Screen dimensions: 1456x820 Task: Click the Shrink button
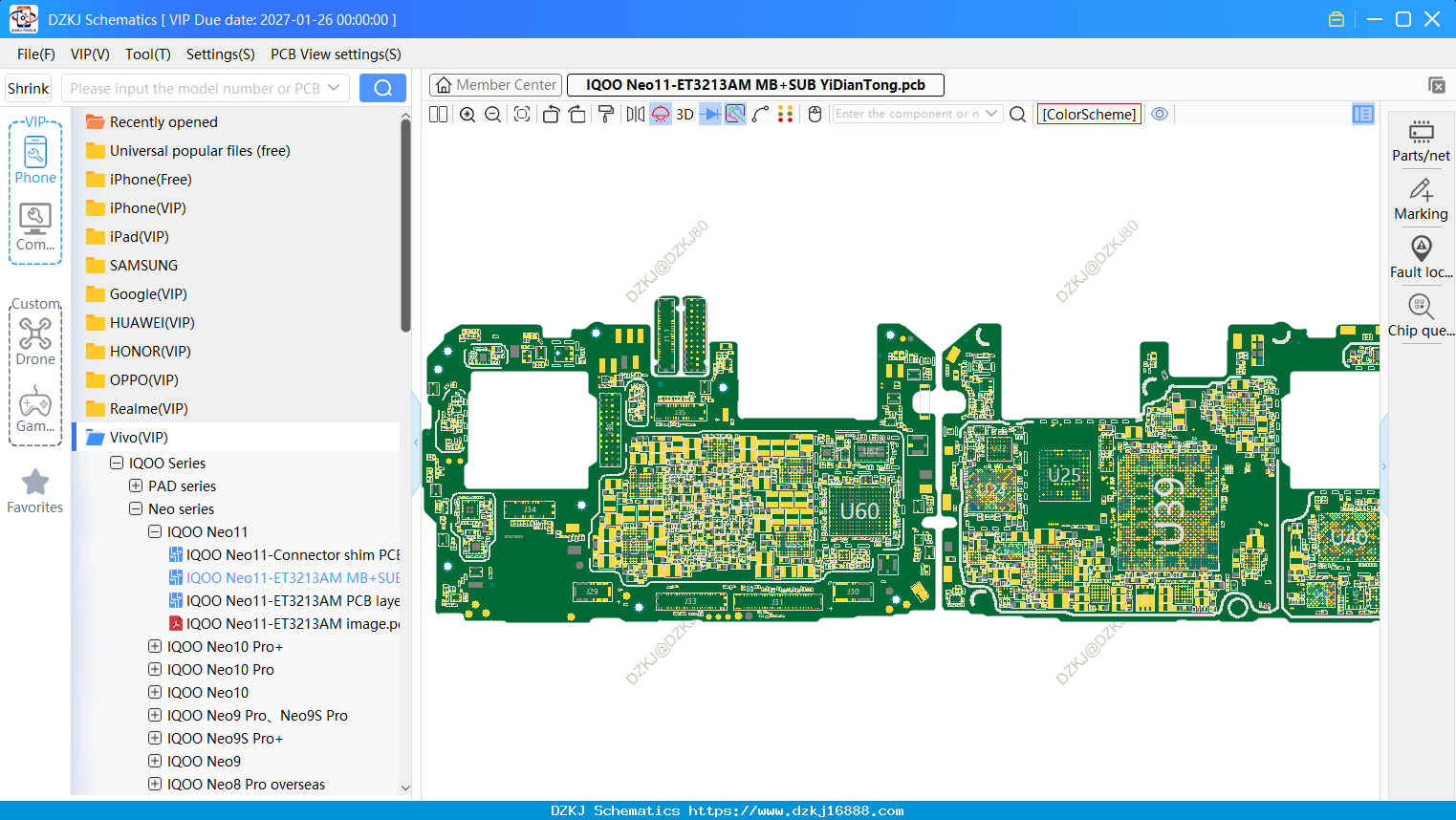pyautogui.click(x=28, y=88)
